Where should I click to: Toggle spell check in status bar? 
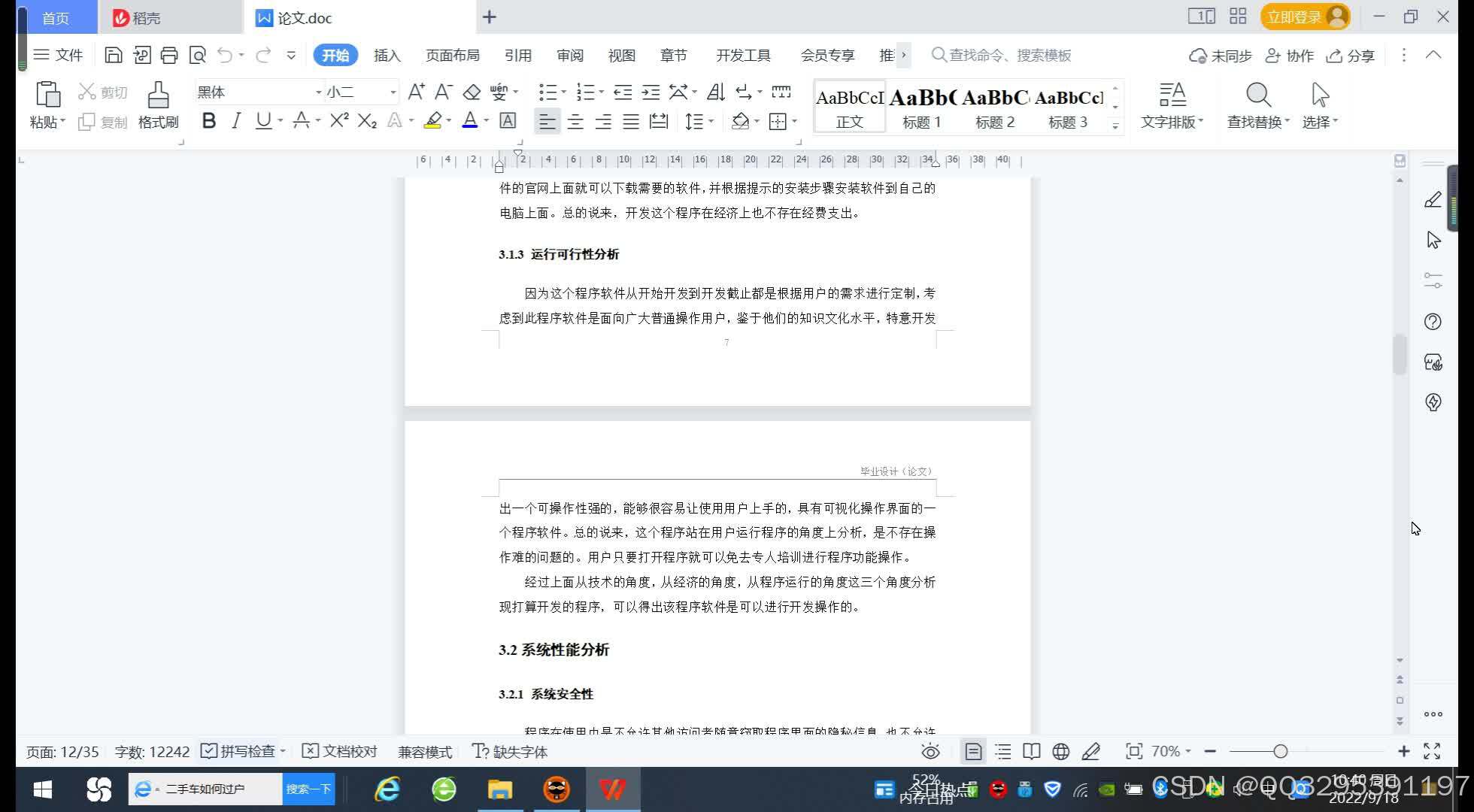click(x=238, y=751)
